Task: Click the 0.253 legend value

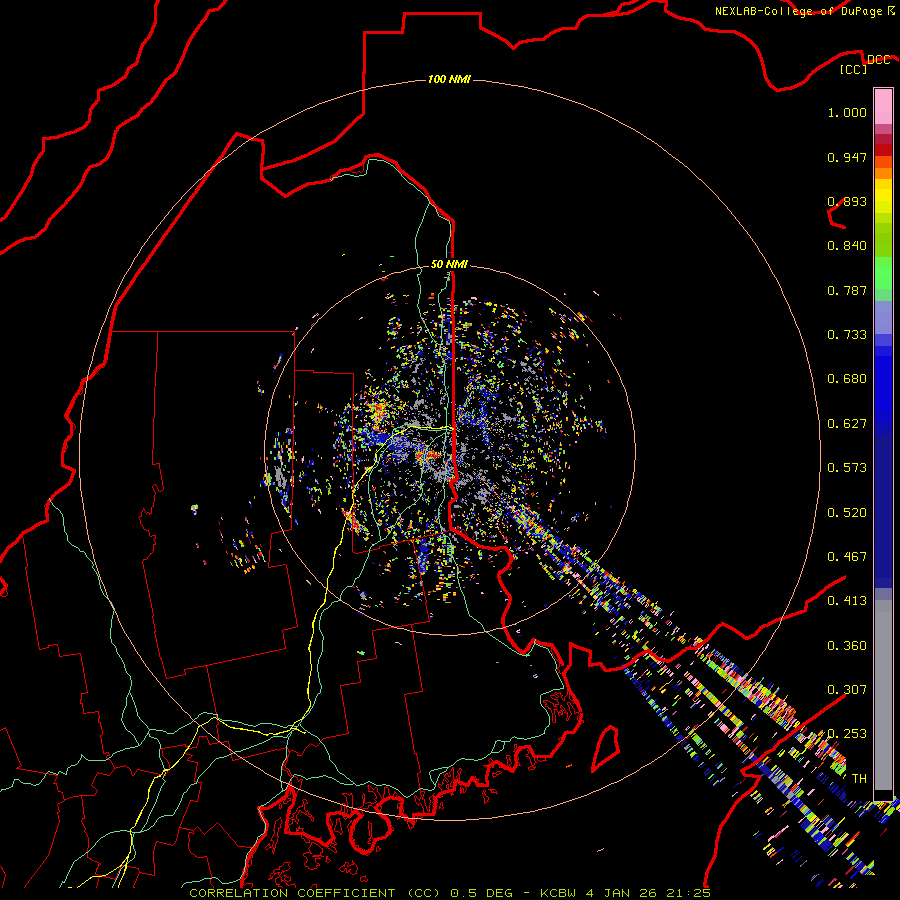Action: (x=847, y=734)
